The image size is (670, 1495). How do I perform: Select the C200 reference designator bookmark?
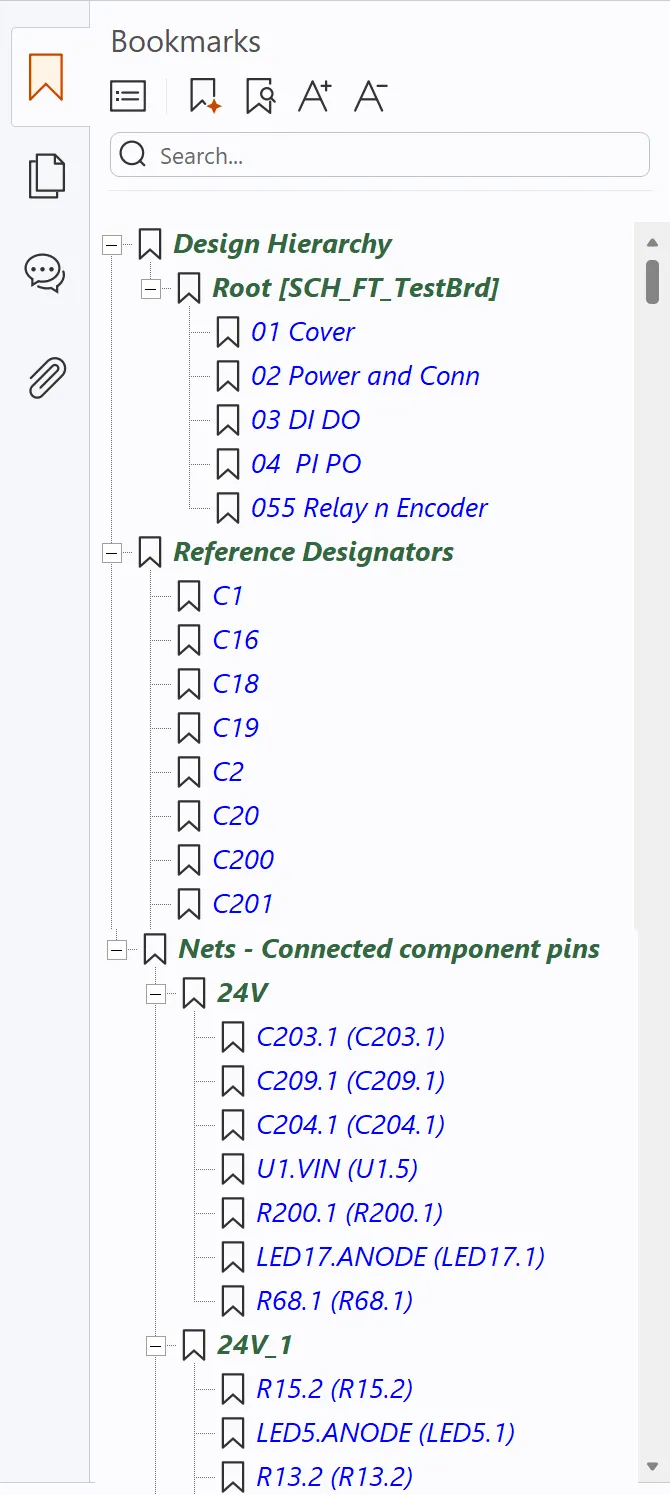(x=243, y=860)
